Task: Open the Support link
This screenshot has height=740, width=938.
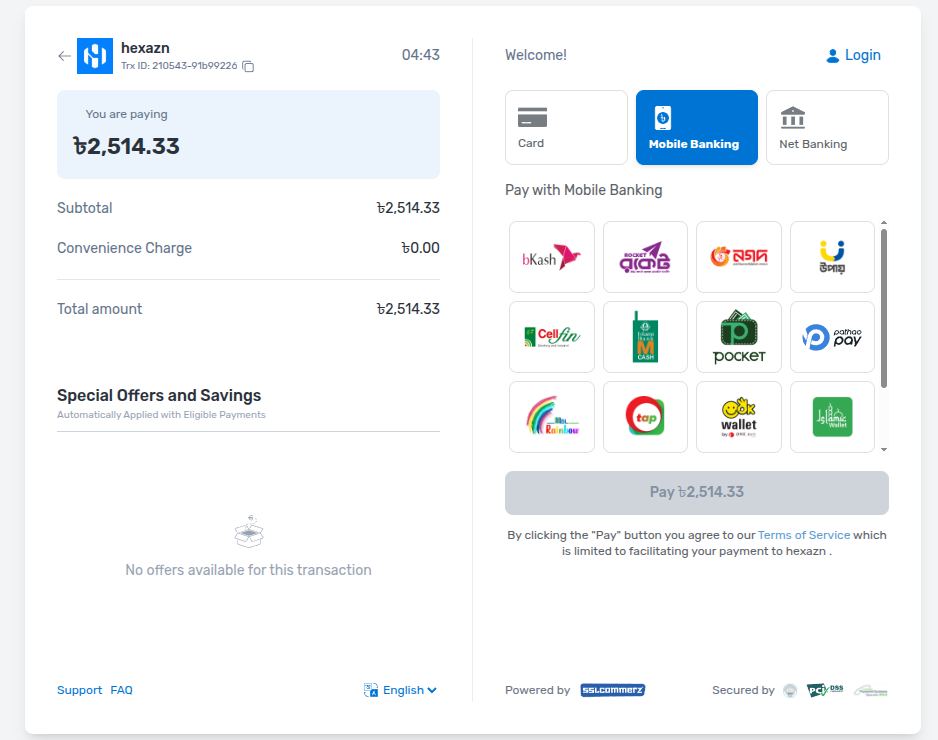Action: (80, 690)
